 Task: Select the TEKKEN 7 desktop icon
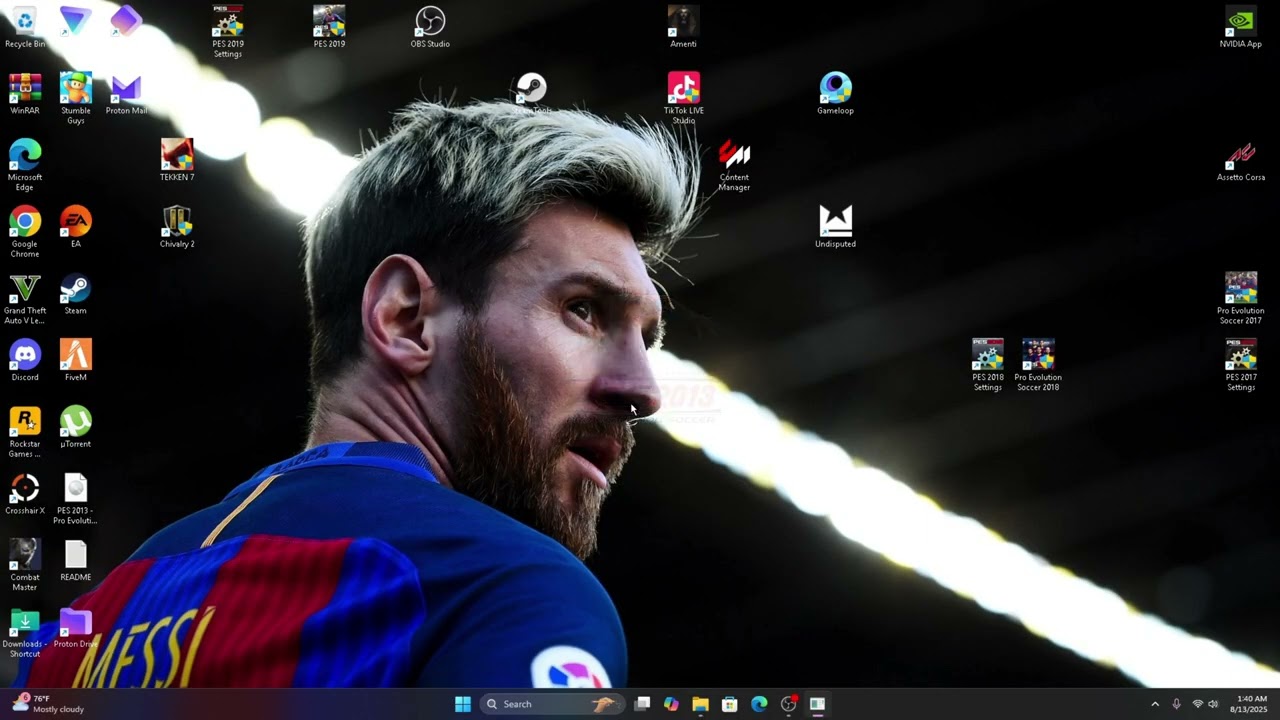(x=177, y=160)
